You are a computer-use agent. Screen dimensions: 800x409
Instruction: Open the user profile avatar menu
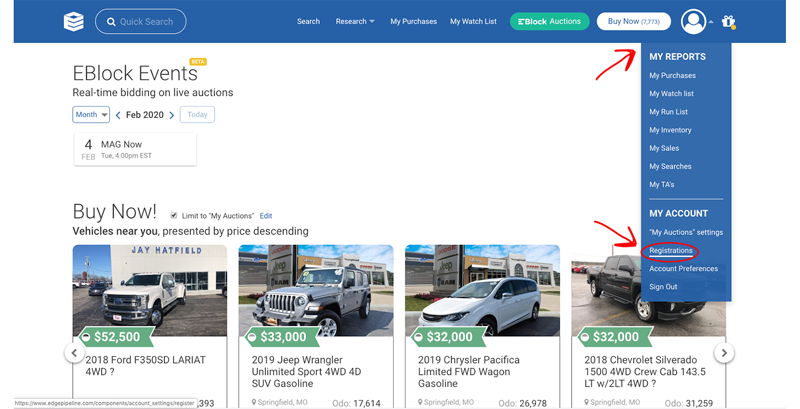click(x=693, y=21)
